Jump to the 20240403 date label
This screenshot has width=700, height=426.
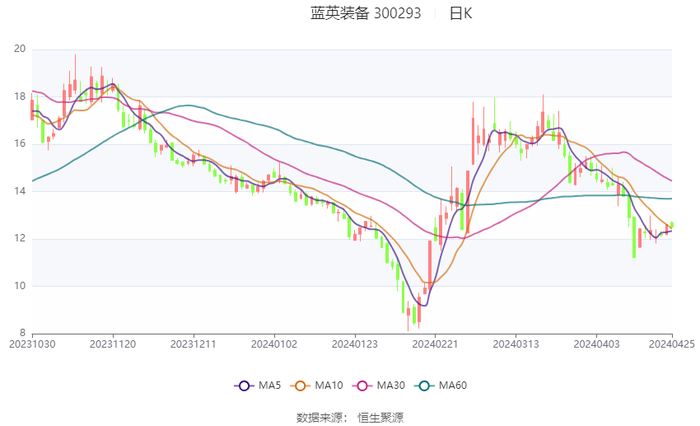click(594, 343)
